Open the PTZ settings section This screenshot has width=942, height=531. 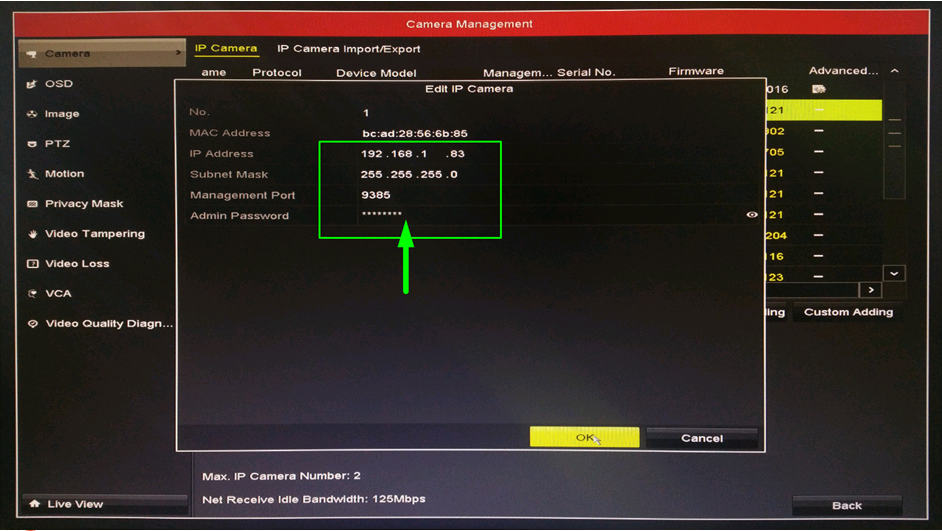57,144
